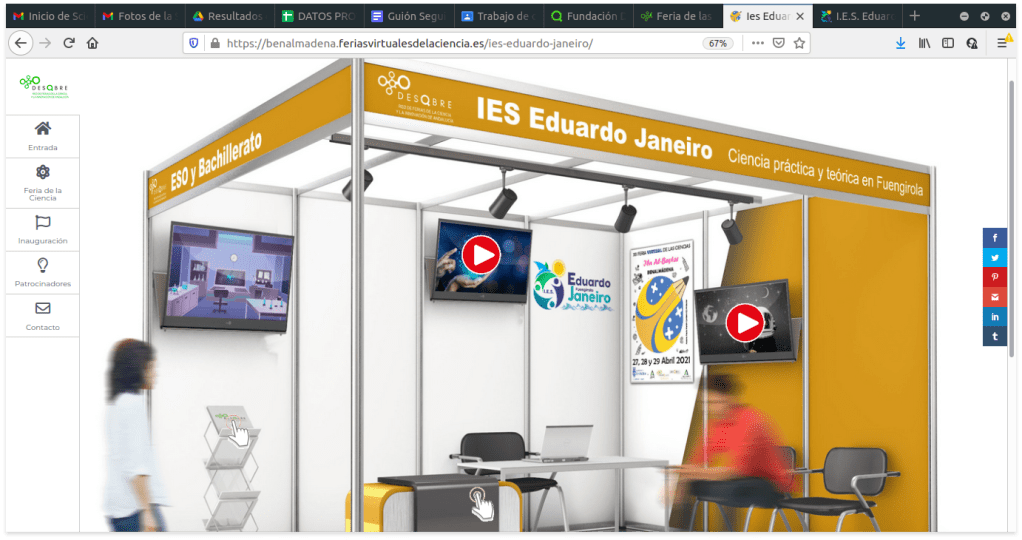1022x540 pixels.
Task: Reload the current page
Action: click(69, 43)
